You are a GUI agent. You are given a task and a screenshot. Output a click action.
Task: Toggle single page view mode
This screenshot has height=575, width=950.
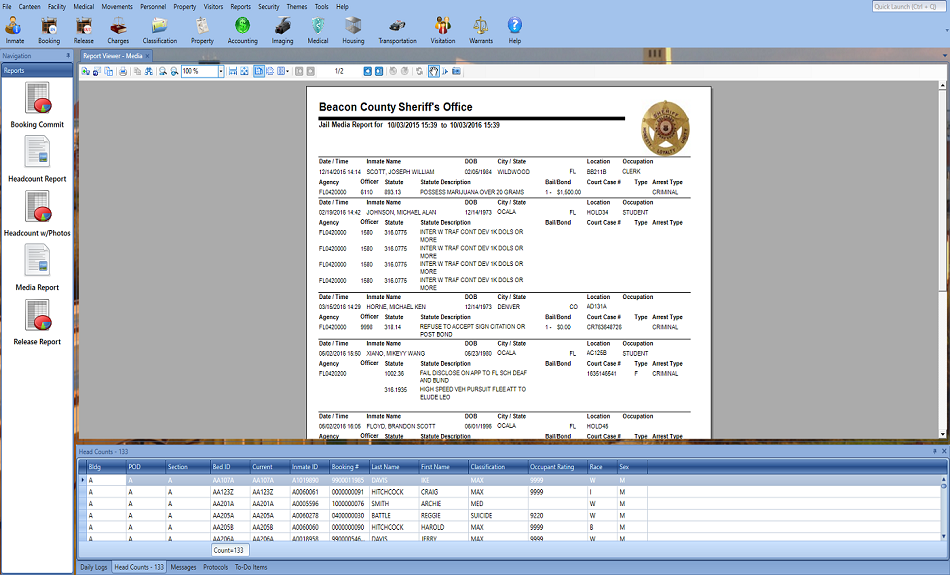coord(258,72)
